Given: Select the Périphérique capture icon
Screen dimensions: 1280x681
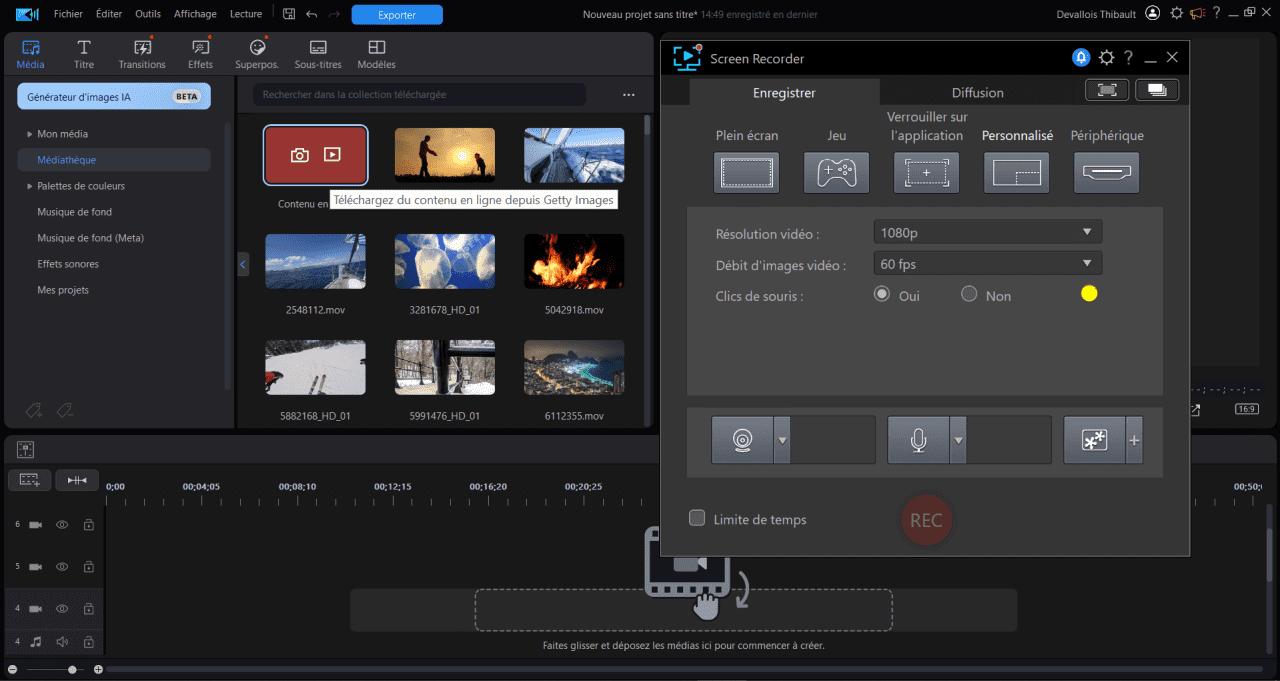Looking at the screenshot, I should (1106, 172).
